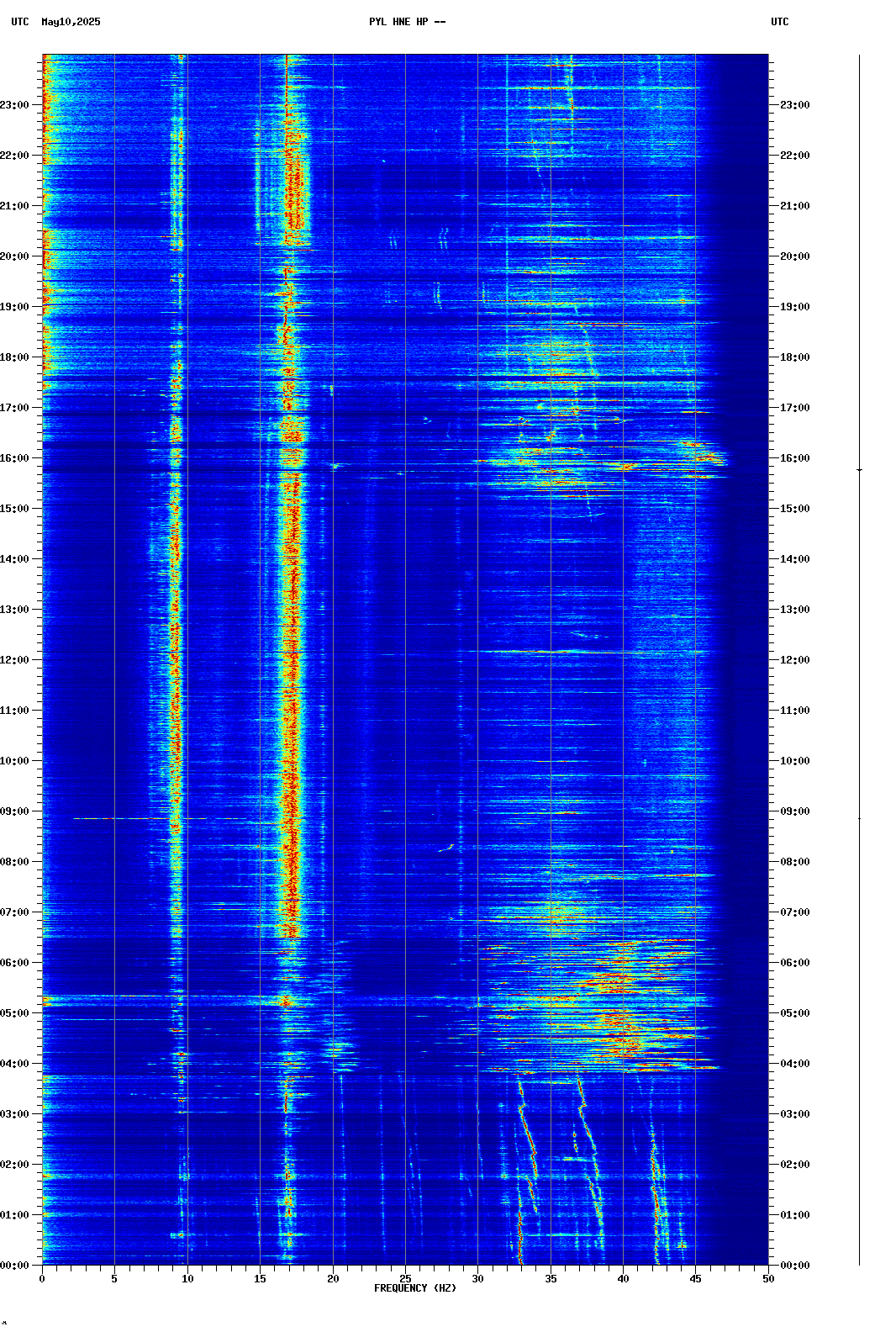Click the '50' frequency axis label

click(x=768, y=1279)
